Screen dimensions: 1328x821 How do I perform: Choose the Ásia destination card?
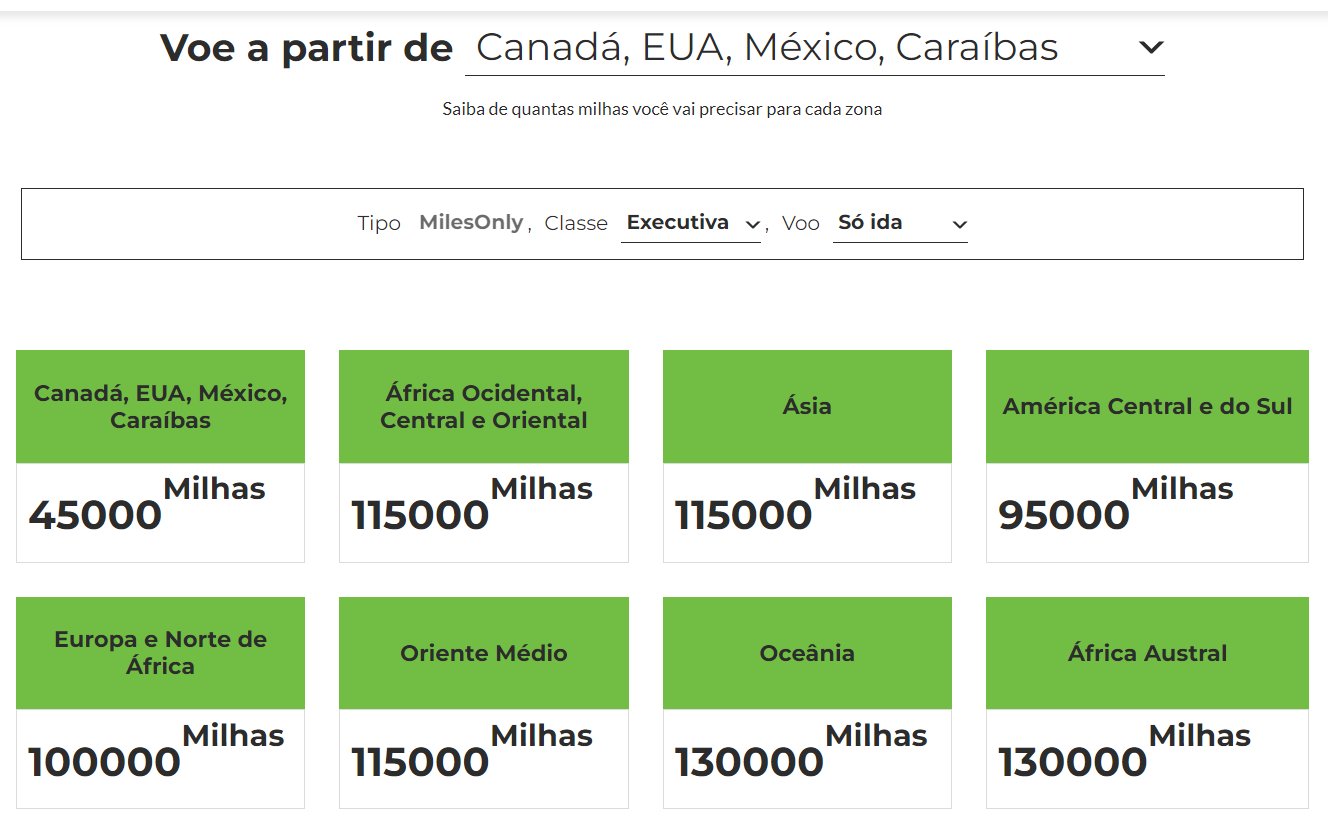pos(807,456)
